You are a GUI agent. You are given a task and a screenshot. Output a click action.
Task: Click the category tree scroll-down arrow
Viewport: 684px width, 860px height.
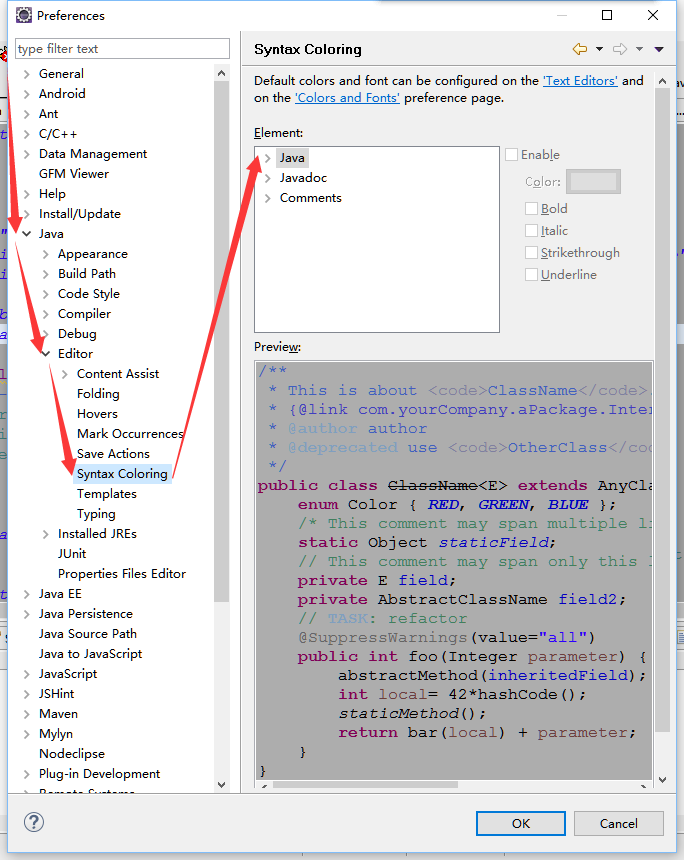[x=222, y=785]
